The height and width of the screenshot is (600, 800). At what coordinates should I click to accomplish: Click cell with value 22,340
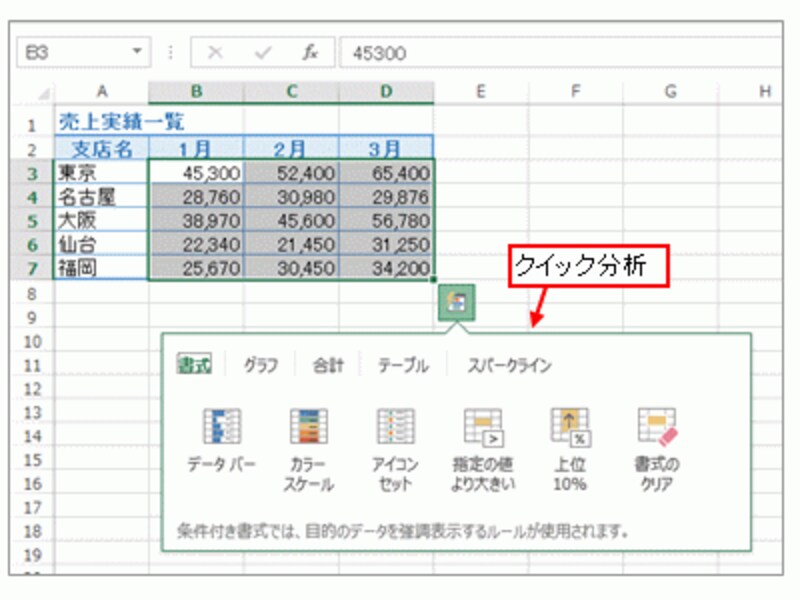coord(196,244)
